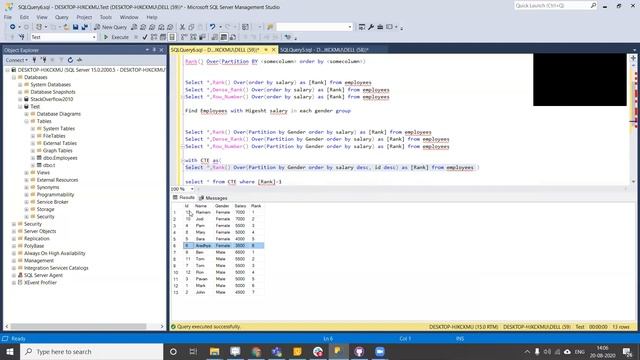Select the XEvent Profiler item
Screen dimensions: 640x360
40,282
